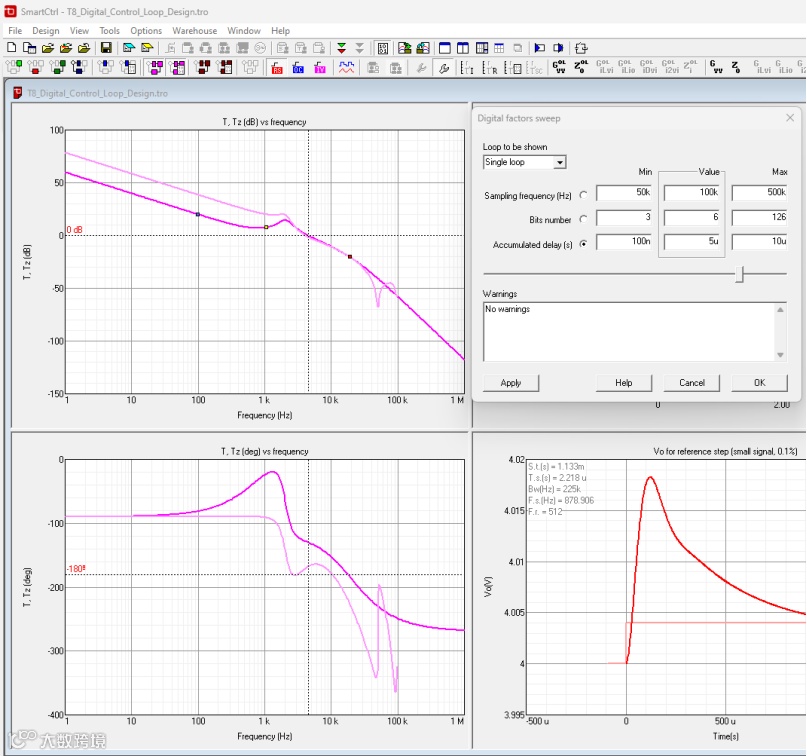The image size is (807, 756).
Task: Select the Sampling frequency sweep radio button
Action: [584, 193]
